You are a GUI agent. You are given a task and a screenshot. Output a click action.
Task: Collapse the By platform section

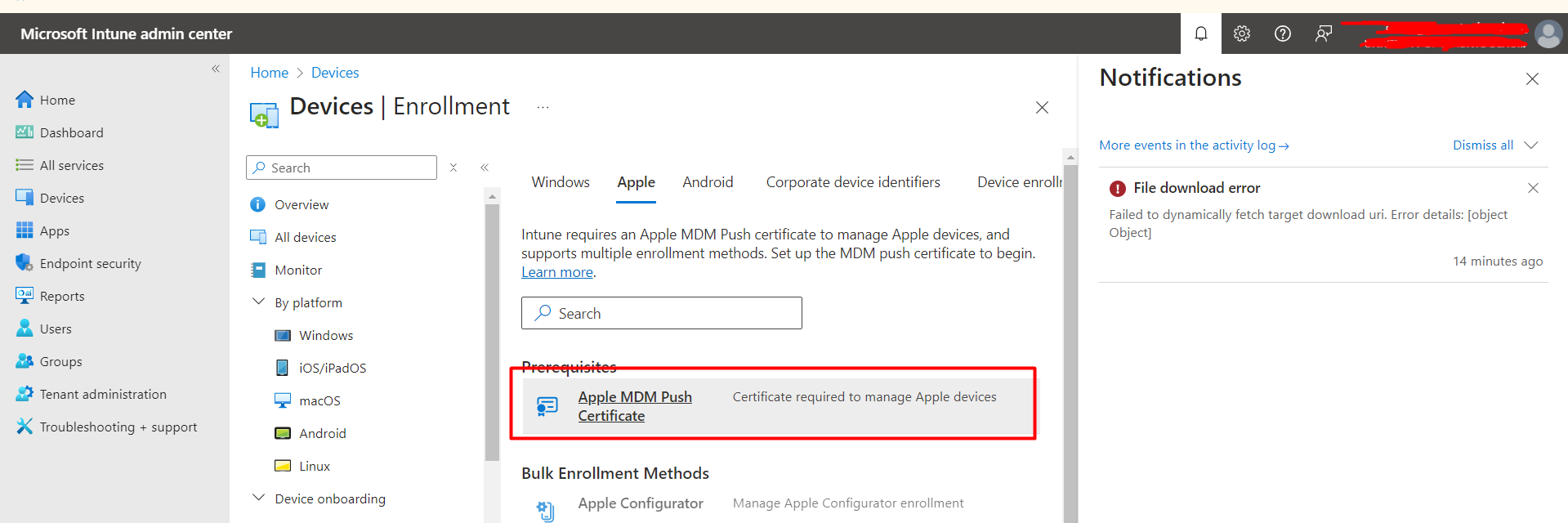(258, 302)
